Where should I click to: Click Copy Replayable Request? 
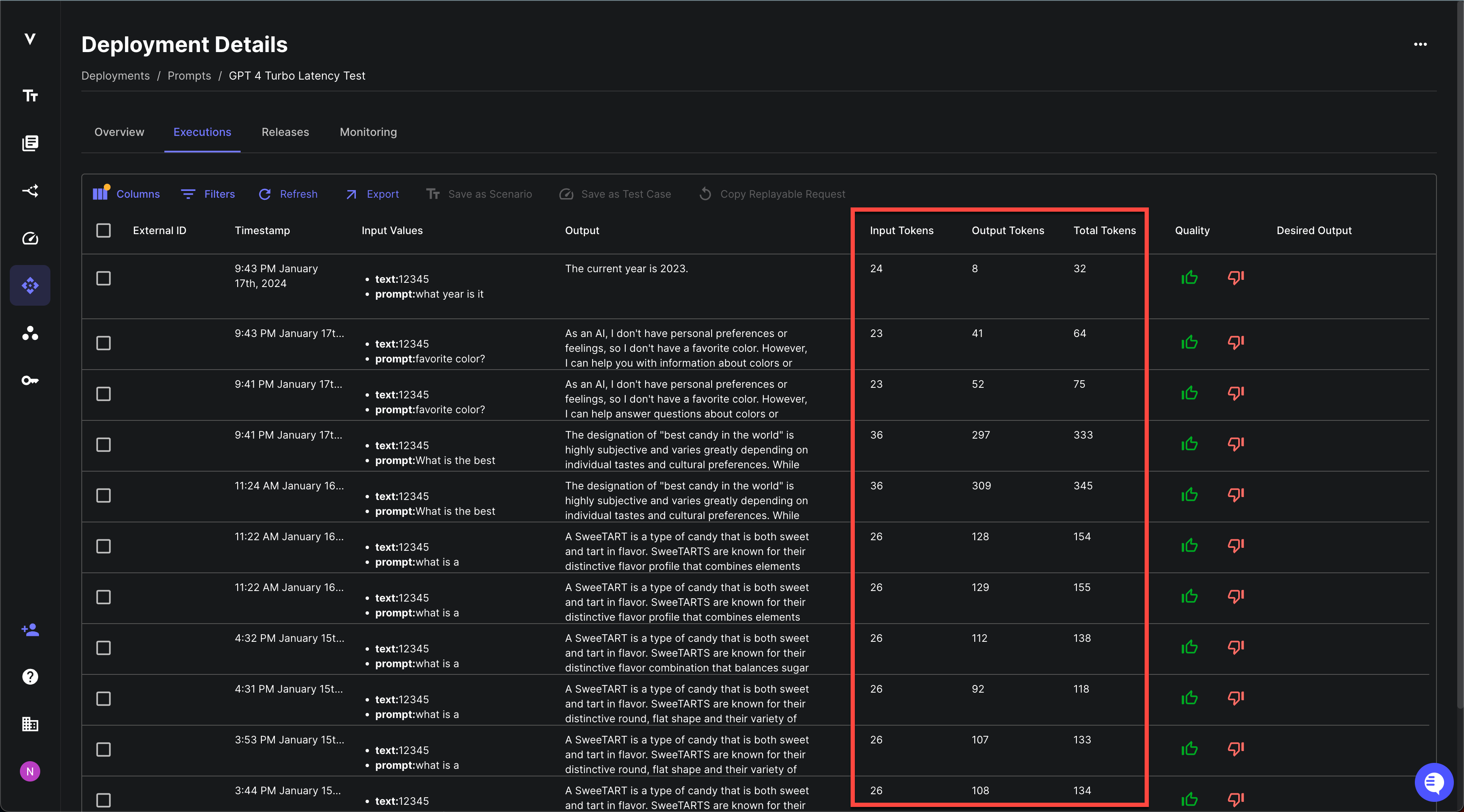pos(772,193)
